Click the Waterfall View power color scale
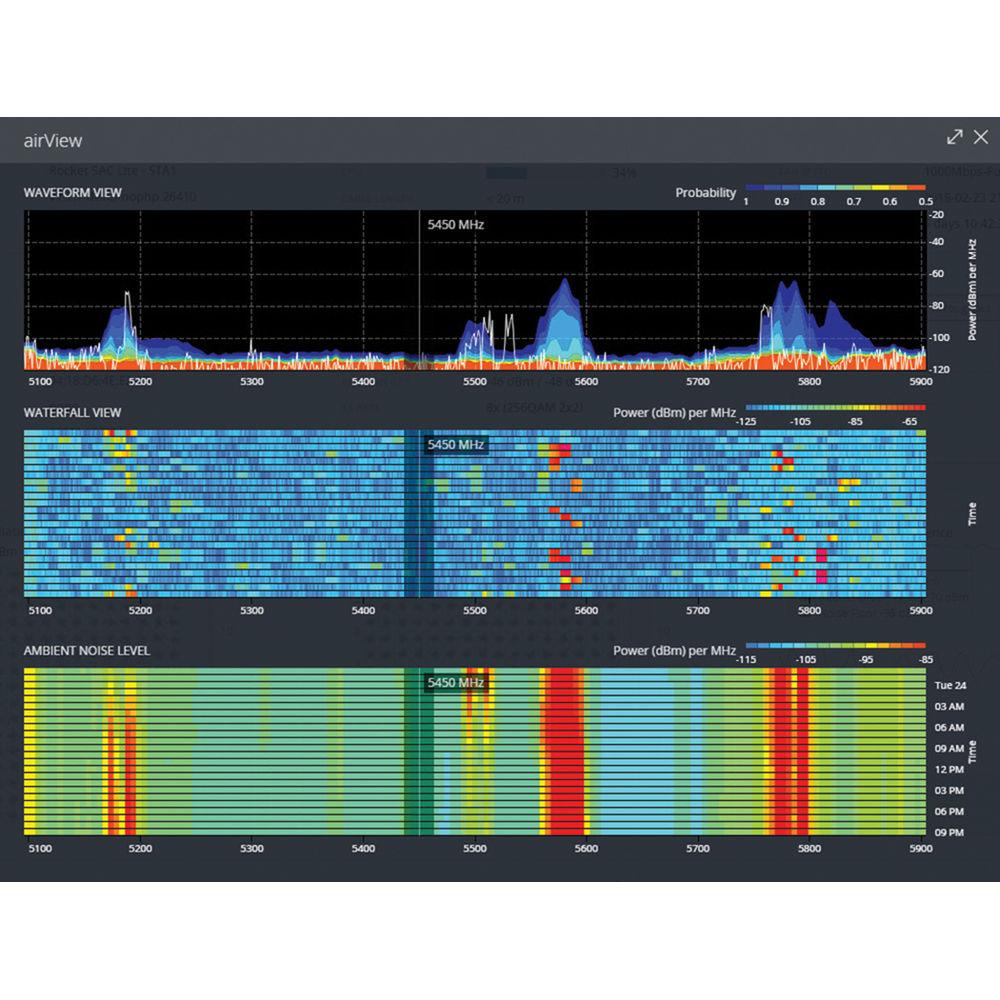The image size is (1000, 1000). click(834, 408)
